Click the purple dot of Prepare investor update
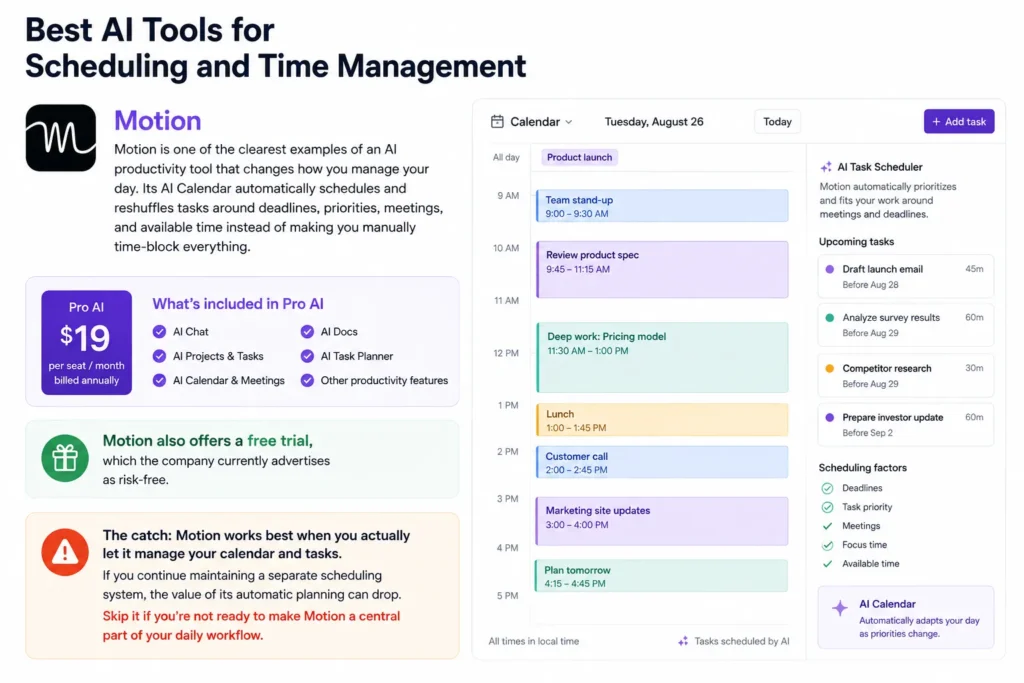Screen dimensions: 1024x683 (829, 417)
